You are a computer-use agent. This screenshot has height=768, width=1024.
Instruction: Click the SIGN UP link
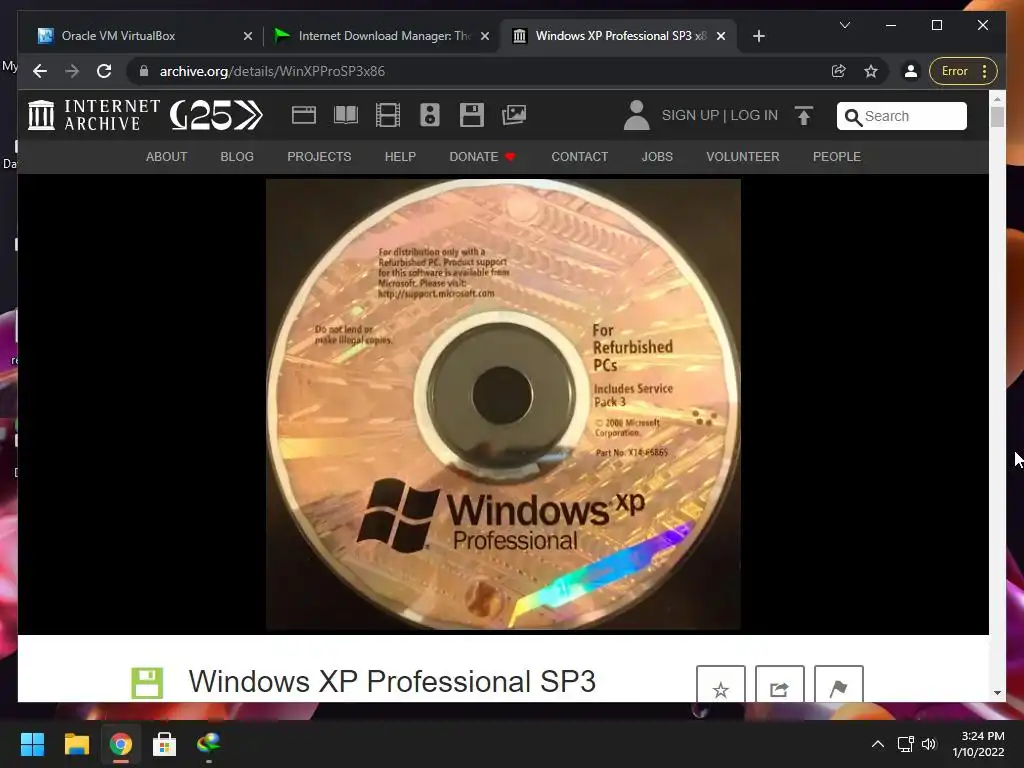690,116
